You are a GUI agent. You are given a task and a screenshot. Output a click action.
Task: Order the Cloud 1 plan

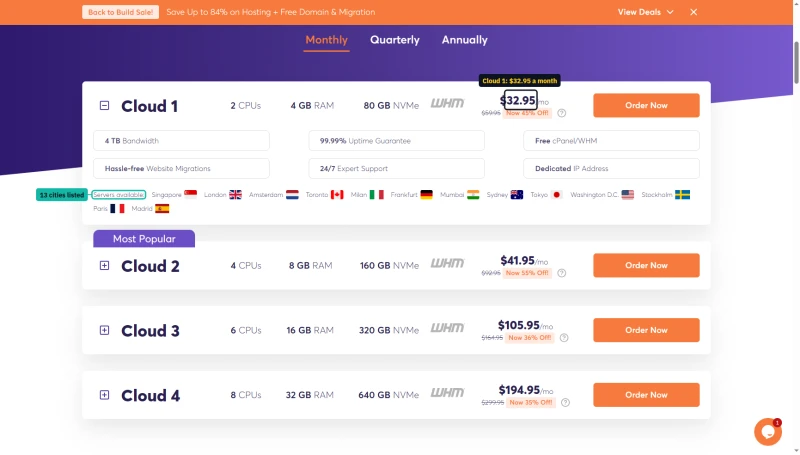(646, 105)
